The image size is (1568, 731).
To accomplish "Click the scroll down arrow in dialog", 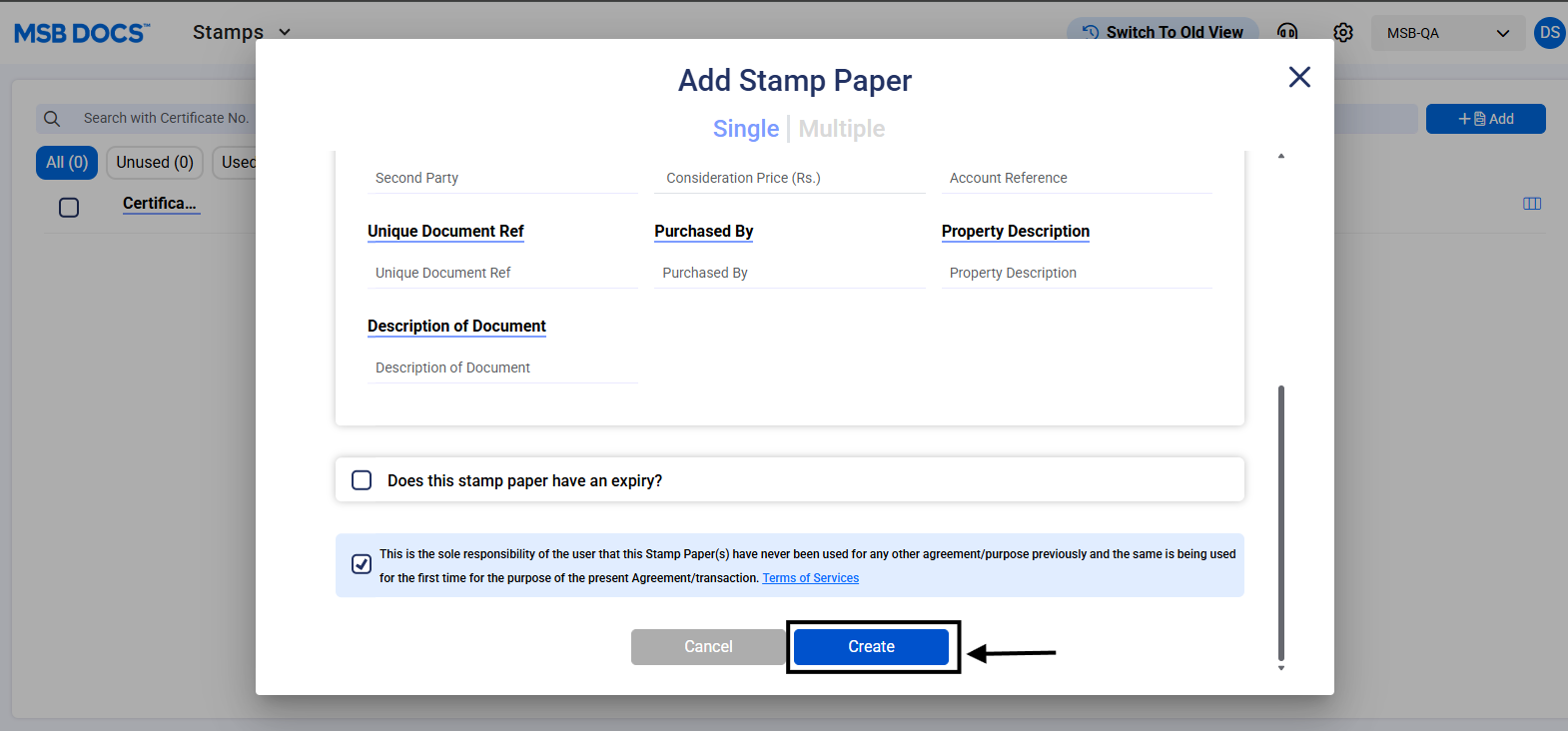I will click(x=1280, y=667).
